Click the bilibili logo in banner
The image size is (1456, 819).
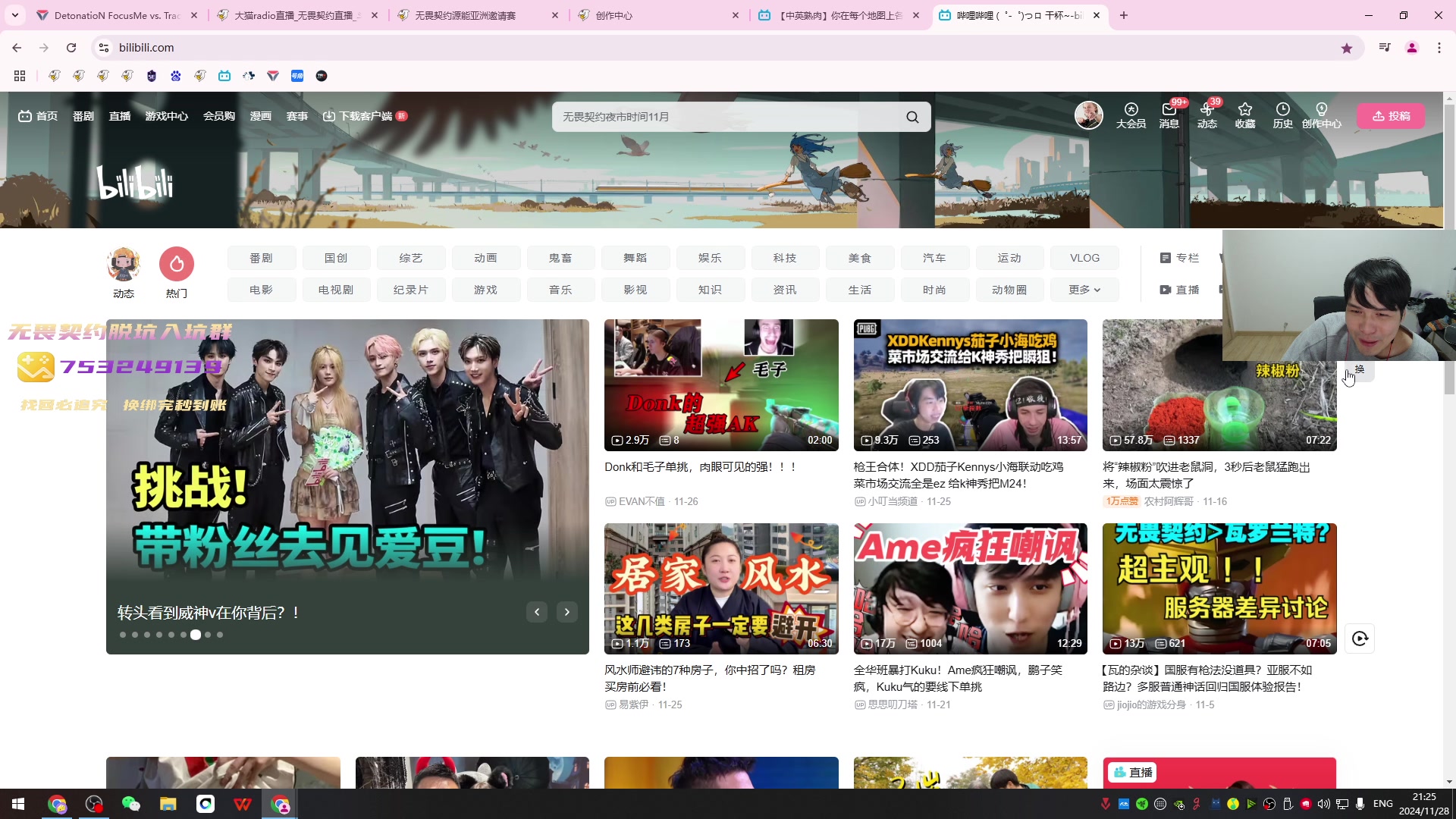135,183
